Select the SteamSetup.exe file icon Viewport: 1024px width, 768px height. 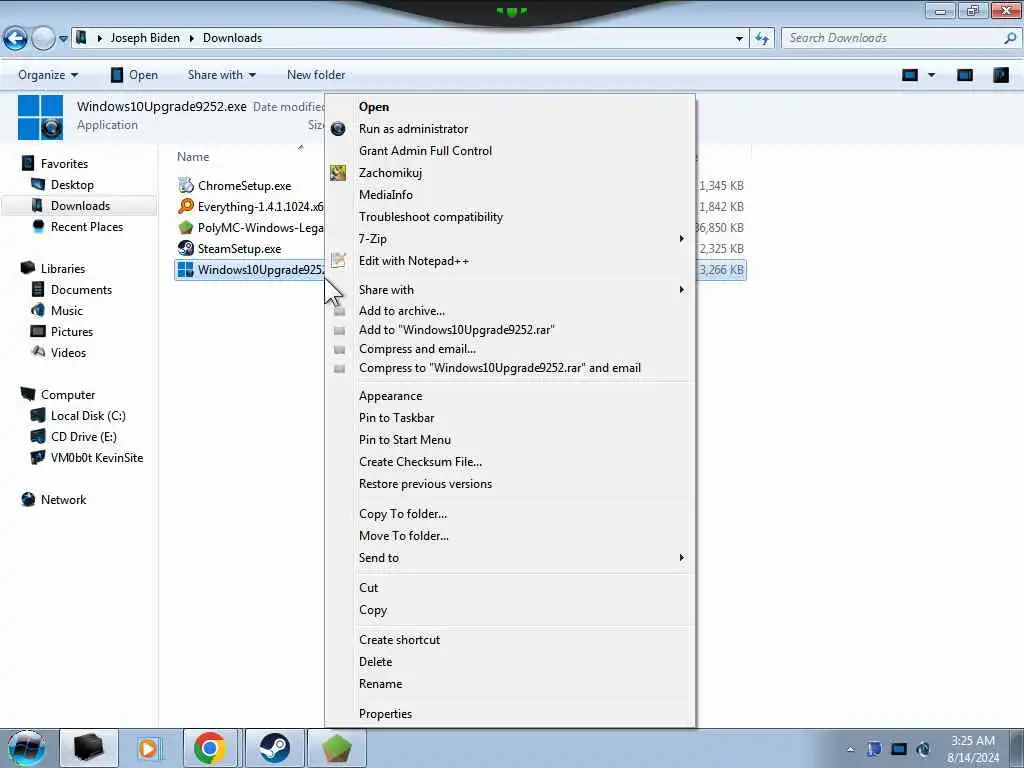(186, 248)
